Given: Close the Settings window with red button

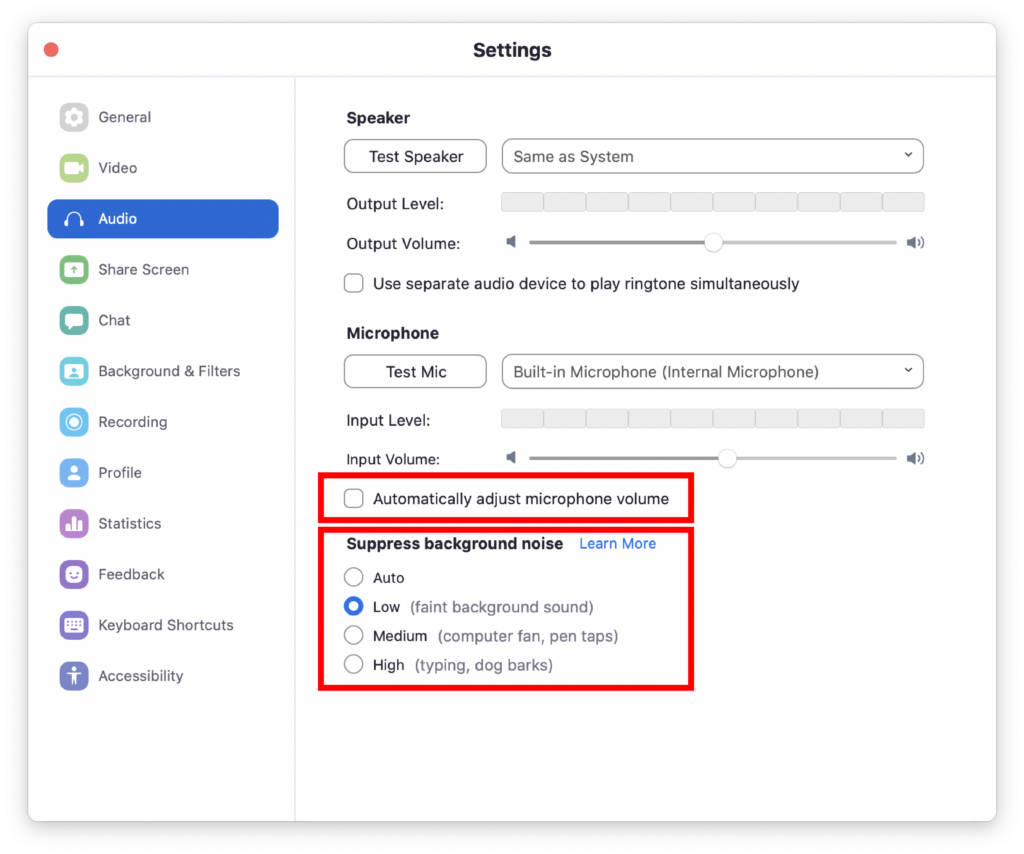Looking at the screenshot, I should click(x=51, y=50).
